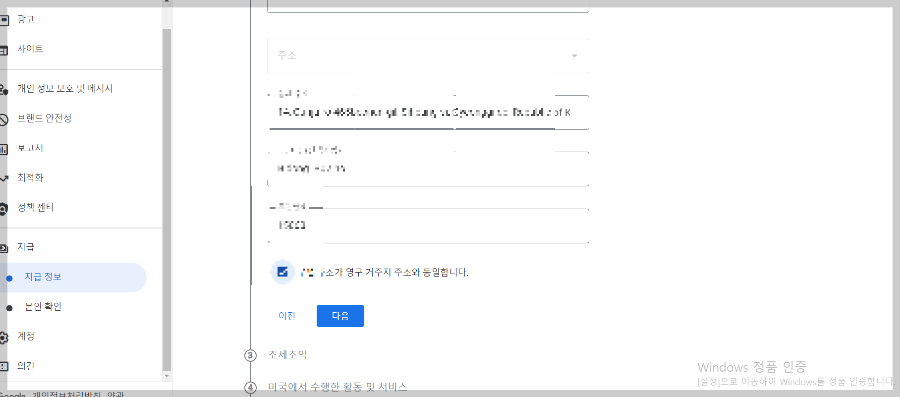
Task: Click the 지급 payments icon
Action: point(4,248)
